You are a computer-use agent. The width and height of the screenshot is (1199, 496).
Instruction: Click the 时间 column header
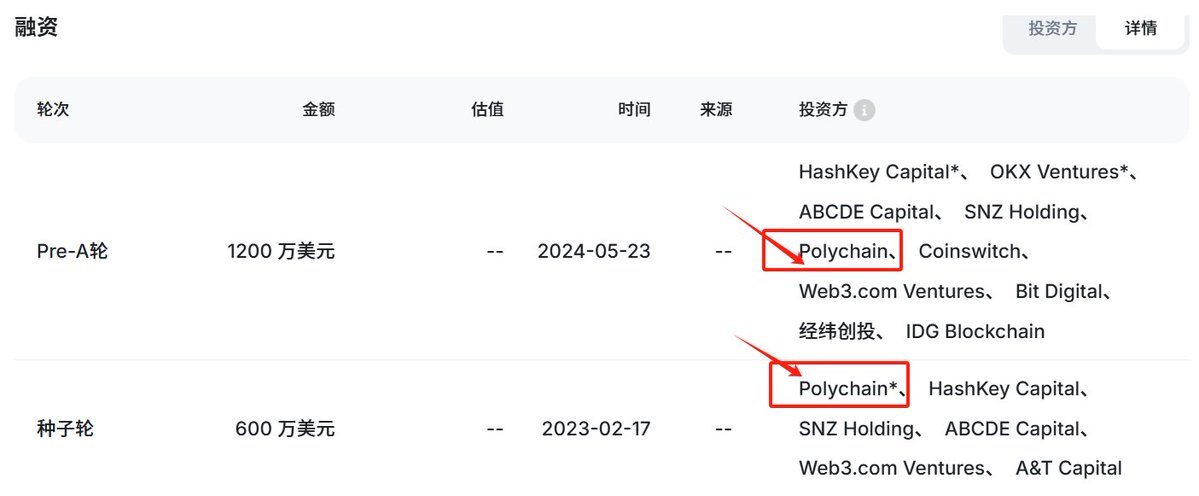point(634,110)
